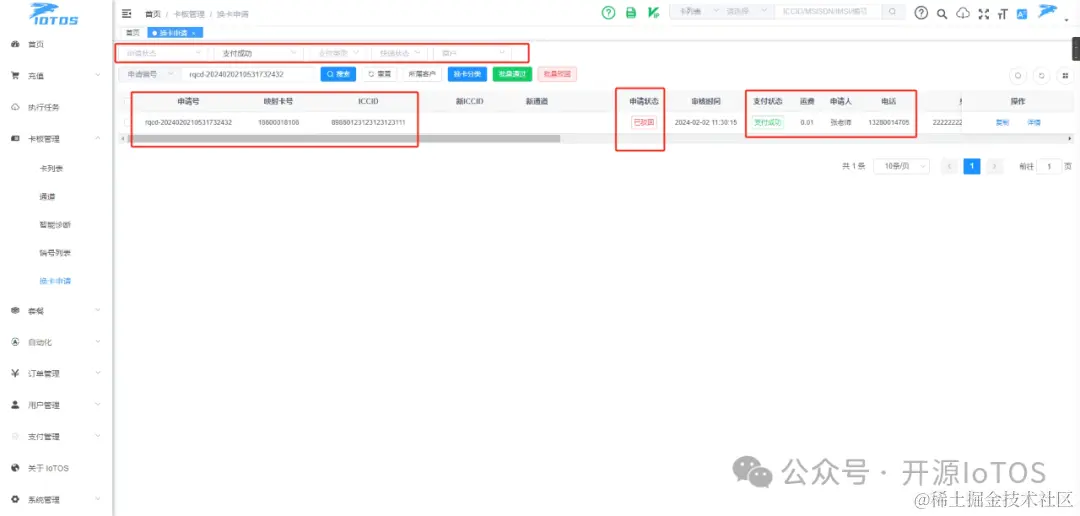Go to next page arrow
This screenshot has width=1080, height=516.
click(x=994, y=166)
